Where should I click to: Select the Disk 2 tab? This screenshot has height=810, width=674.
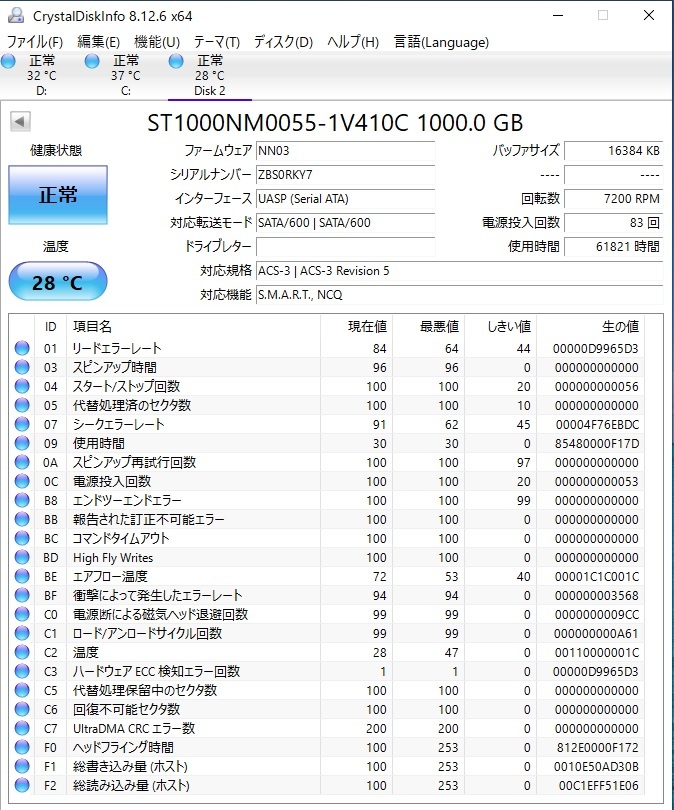[210, 75]
